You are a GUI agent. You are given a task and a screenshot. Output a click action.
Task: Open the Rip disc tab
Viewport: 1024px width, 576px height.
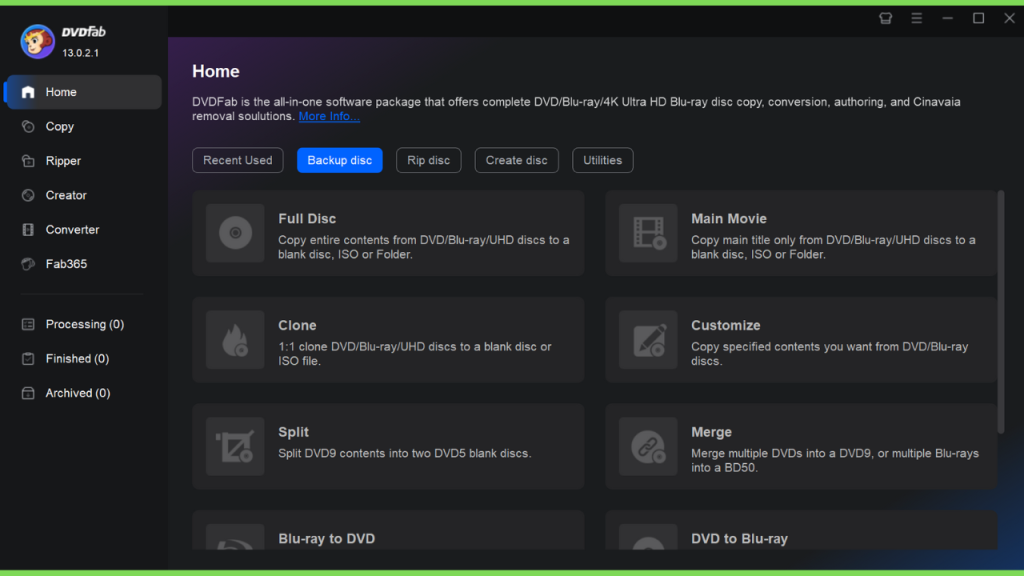[428, 160]
